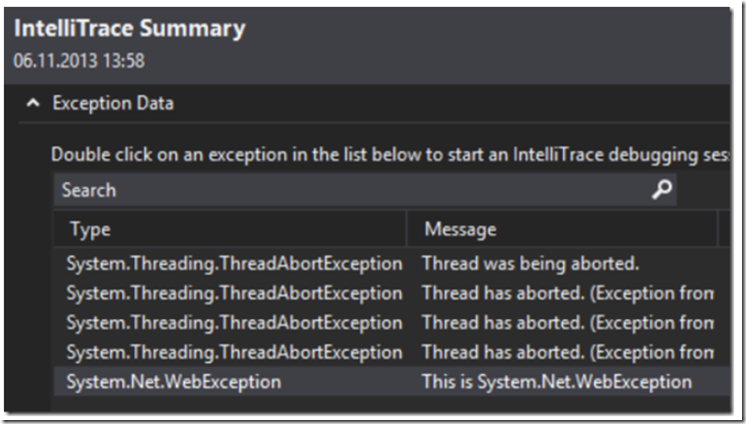Select the first ThreadAbortException row
The width and height of the screenshot is (746, 424).
pos(392,264)
